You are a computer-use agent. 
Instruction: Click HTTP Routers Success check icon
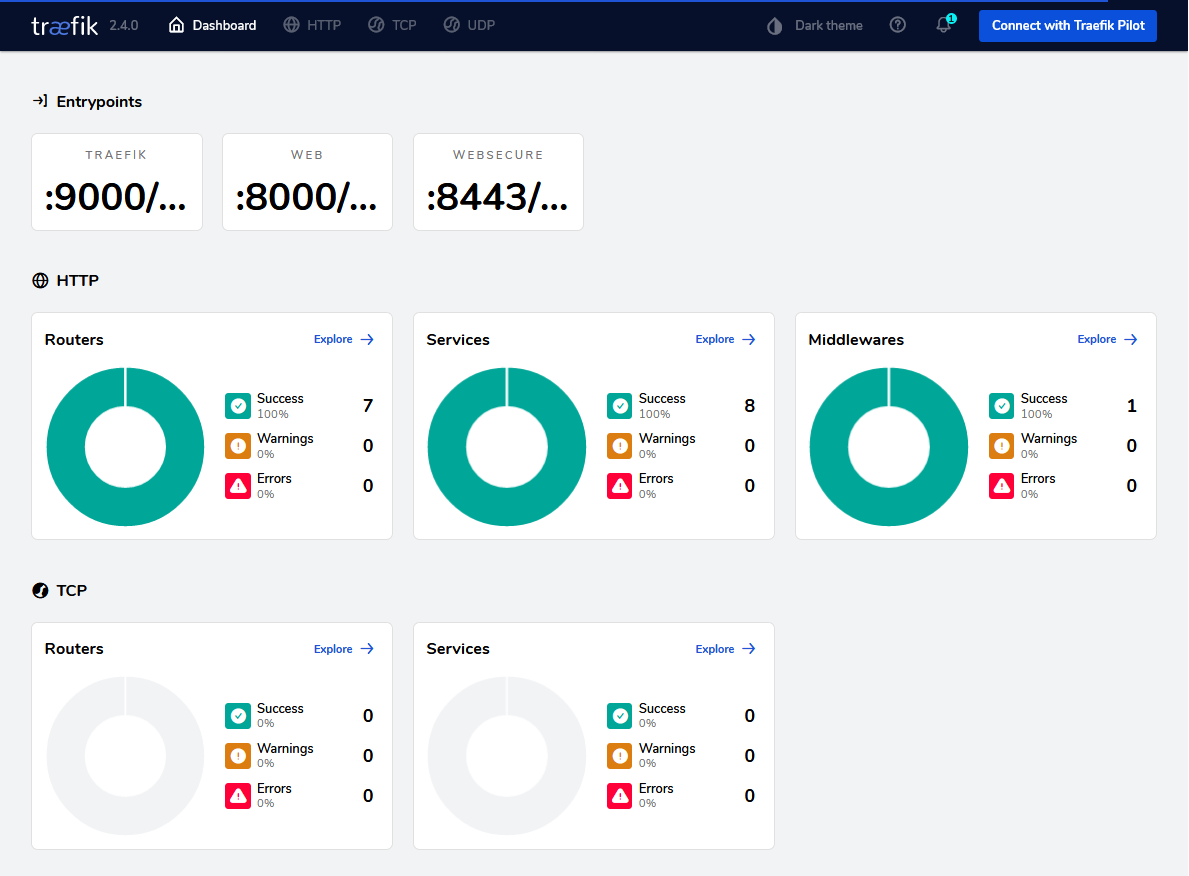238,406
